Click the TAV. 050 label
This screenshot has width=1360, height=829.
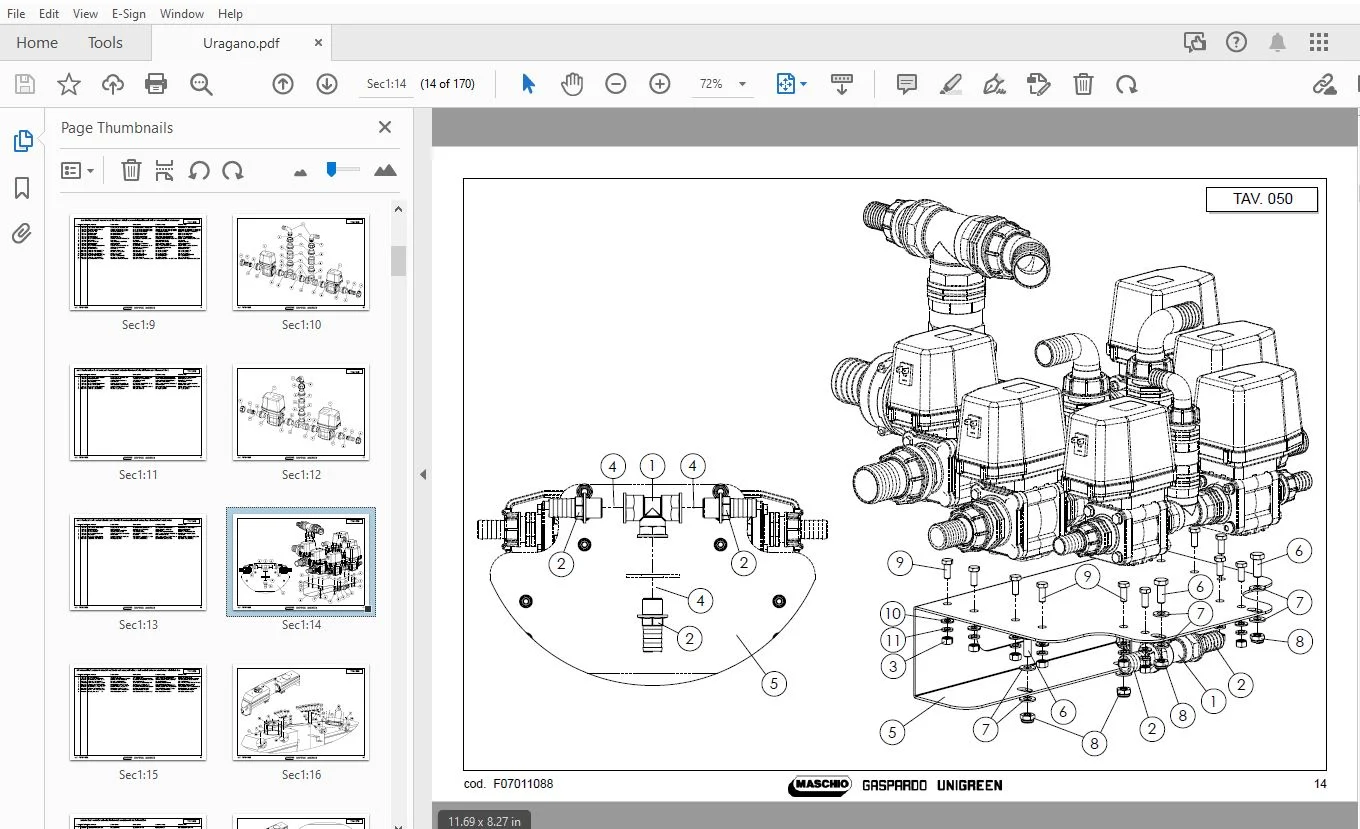(x=1262, y=199)
